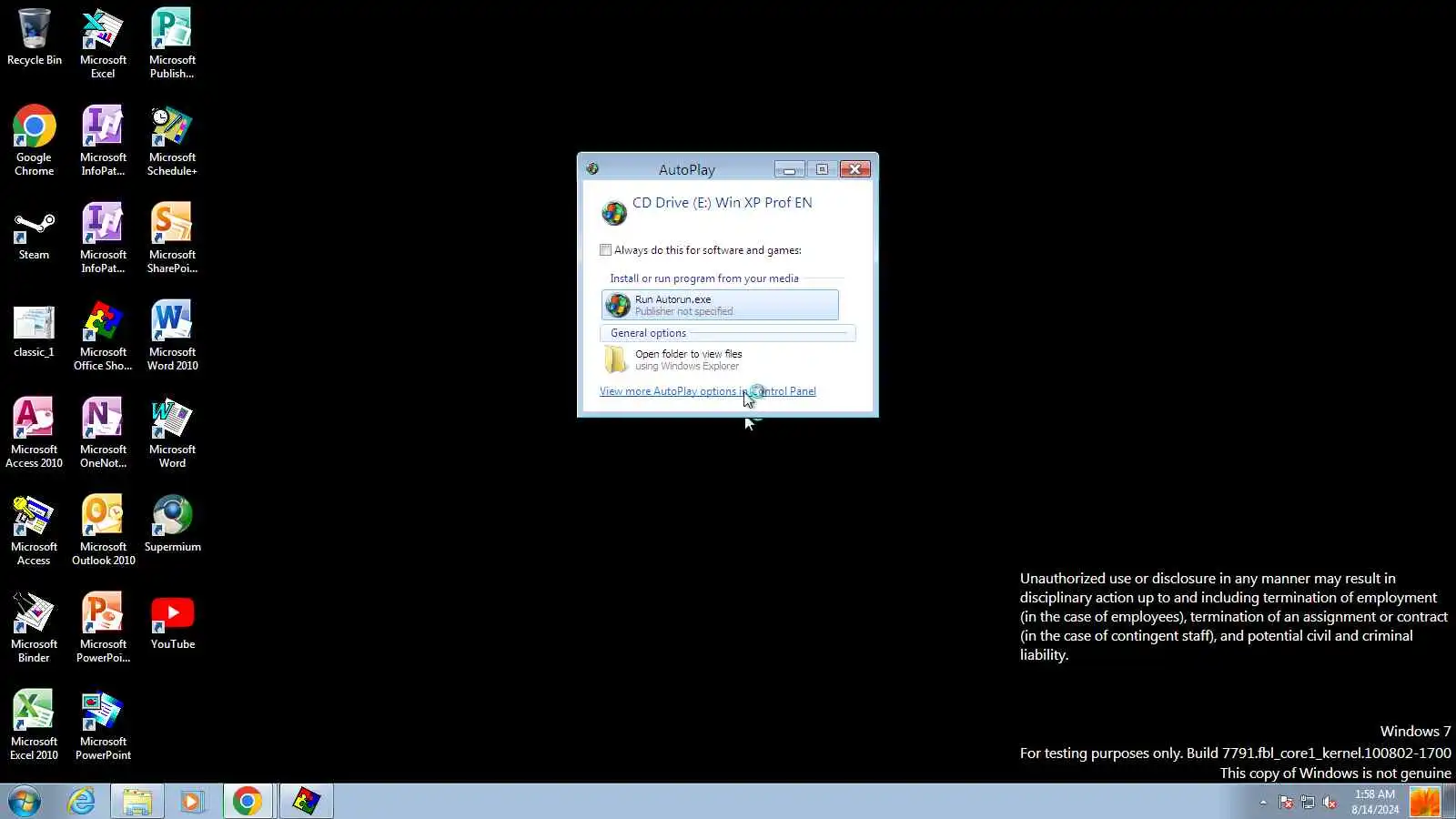Select the Microsoft OneNote desktop shortcut
1456x819 pixels.
103,433
